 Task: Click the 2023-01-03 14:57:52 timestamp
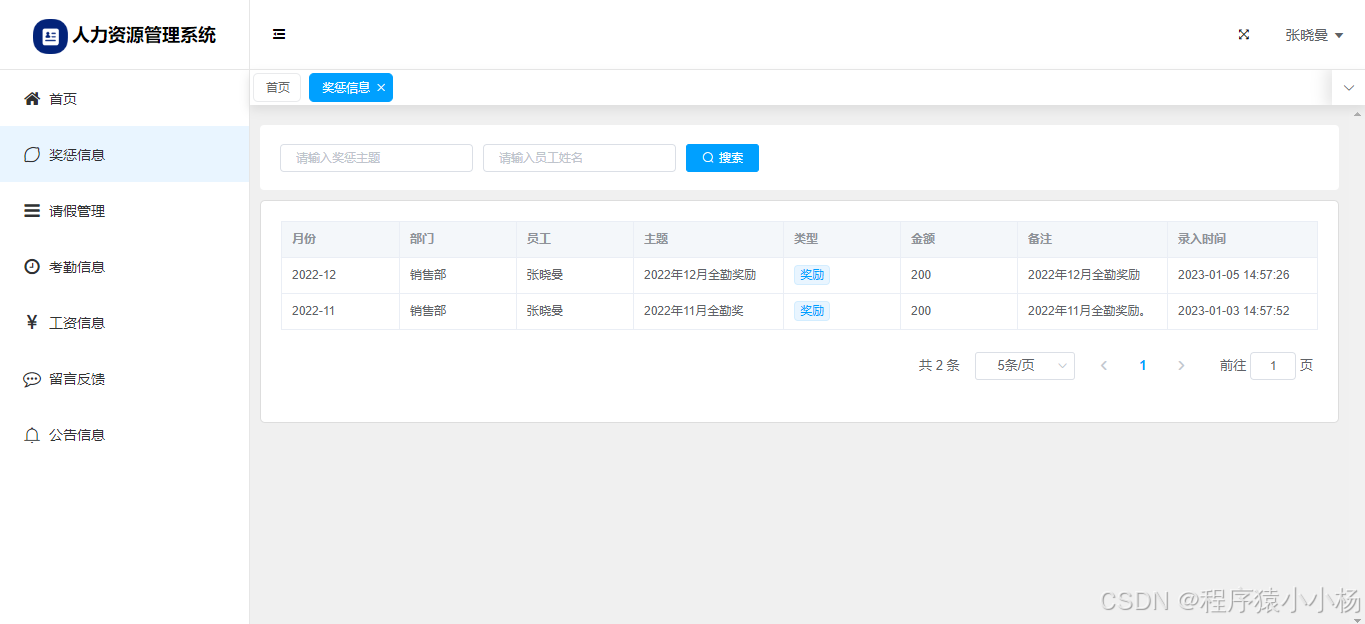tap(1234, 311)
